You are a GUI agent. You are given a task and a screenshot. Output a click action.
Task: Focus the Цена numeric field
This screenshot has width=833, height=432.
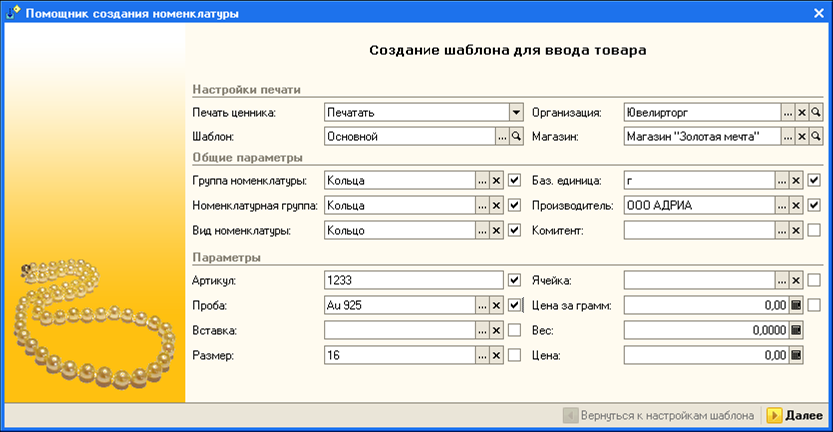coord(706,355)
